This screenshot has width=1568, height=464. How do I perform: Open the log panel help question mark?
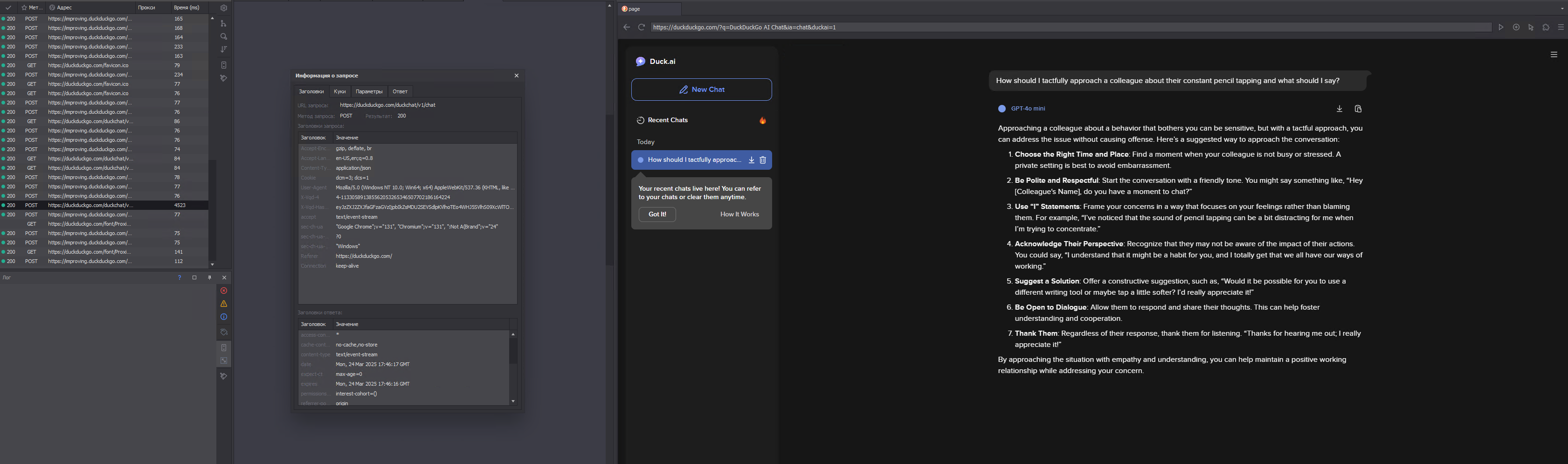tap(179, 277)
